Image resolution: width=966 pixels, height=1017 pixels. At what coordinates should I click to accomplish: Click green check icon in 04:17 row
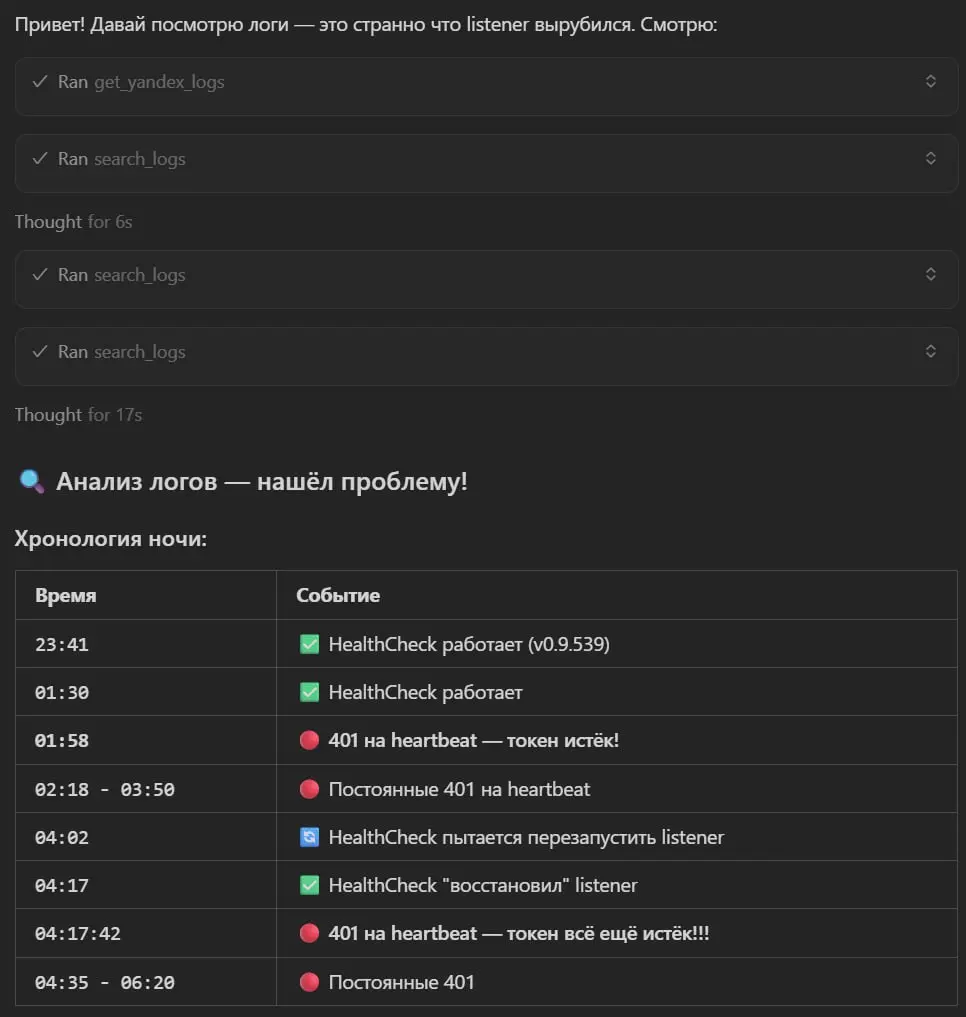(x=309, y=885)
